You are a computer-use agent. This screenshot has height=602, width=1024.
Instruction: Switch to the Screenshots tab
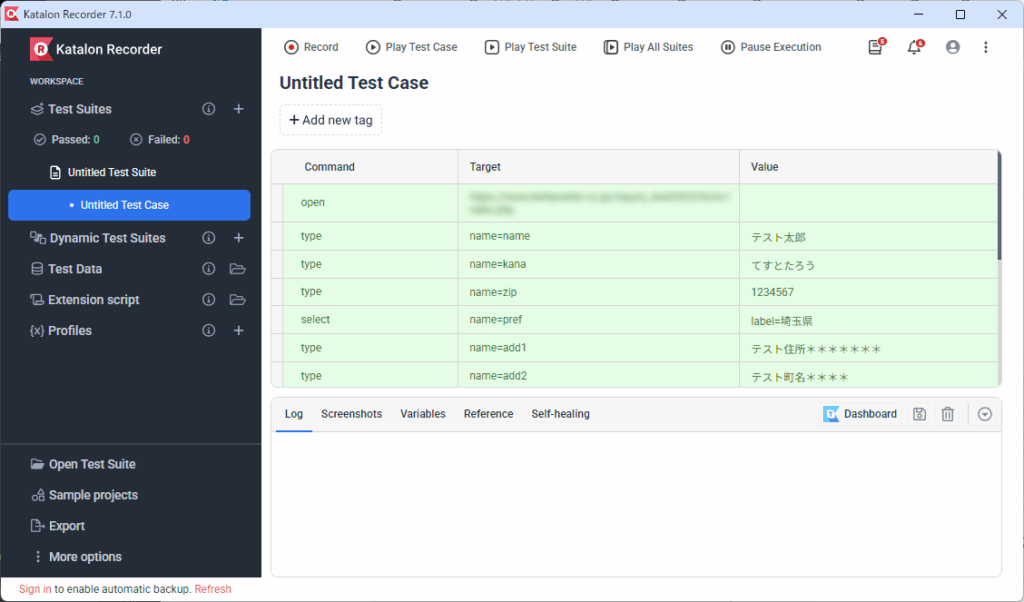[351, 414]
